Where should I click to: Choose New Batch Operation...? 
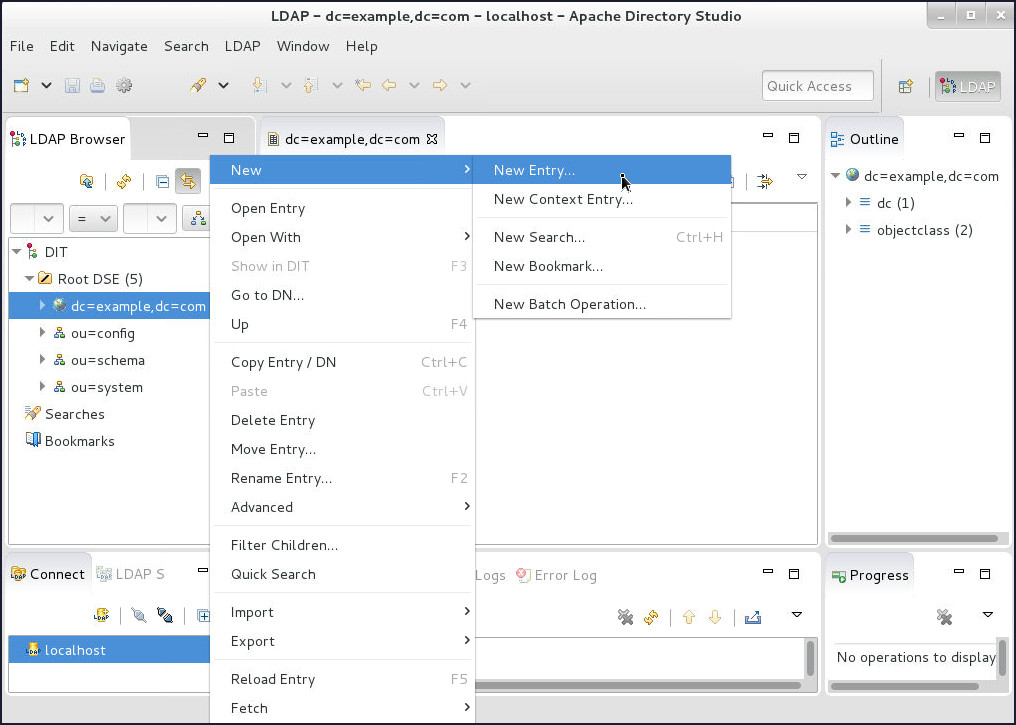tap(602, 305)
